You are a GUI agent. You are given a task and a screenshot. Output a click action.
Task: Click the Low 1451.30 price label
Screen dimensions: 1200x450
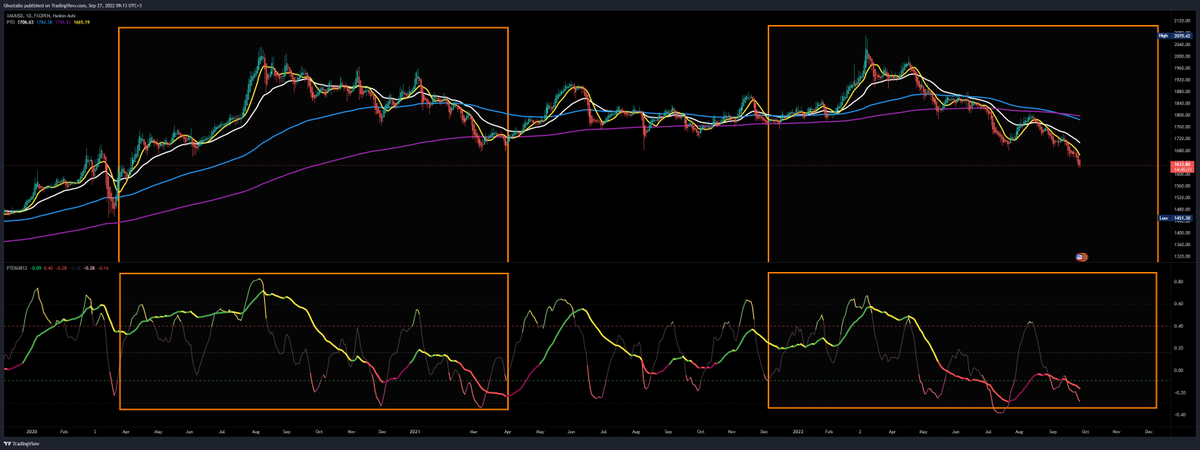[x=1176, y=218]
